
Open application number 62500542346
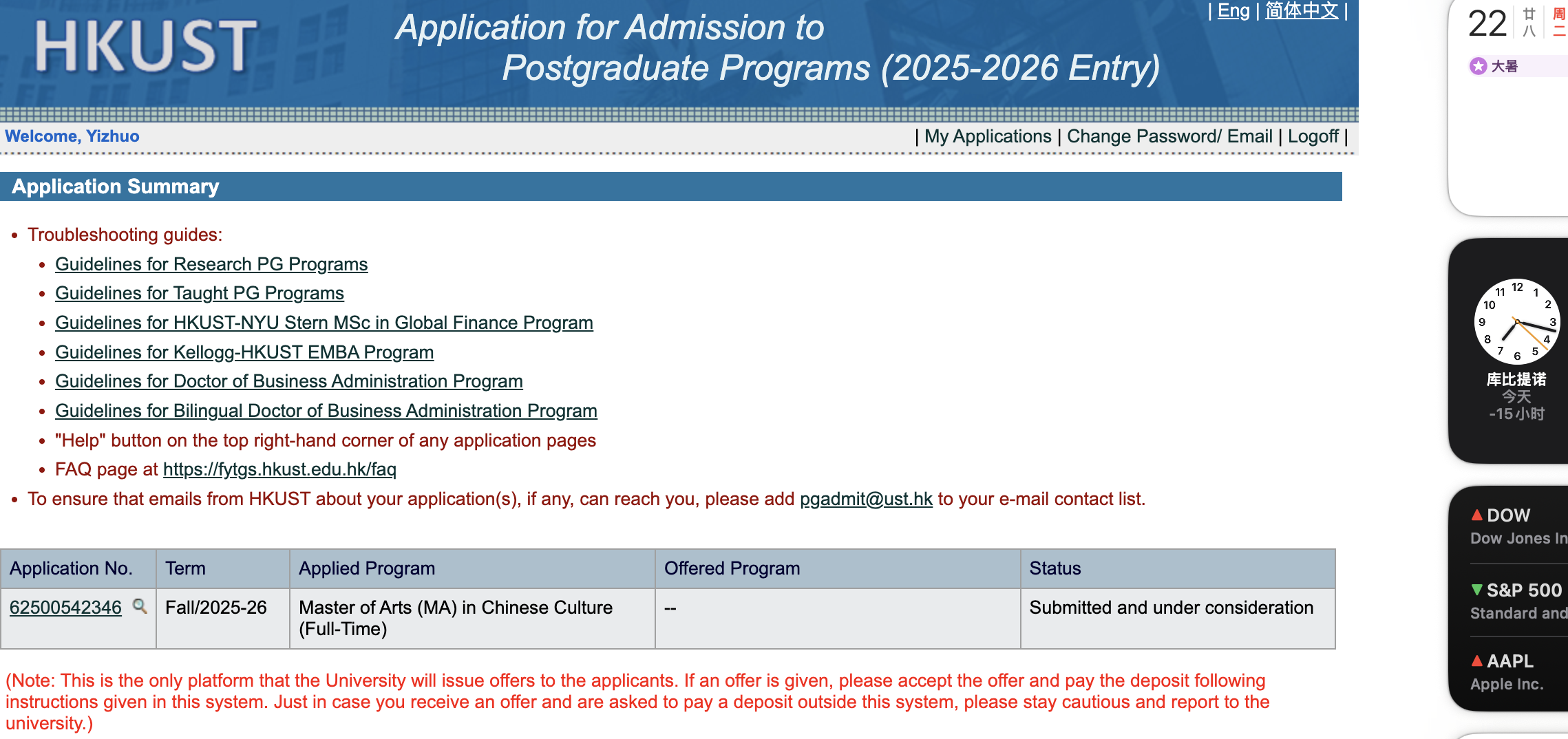(x=65, y=608)
